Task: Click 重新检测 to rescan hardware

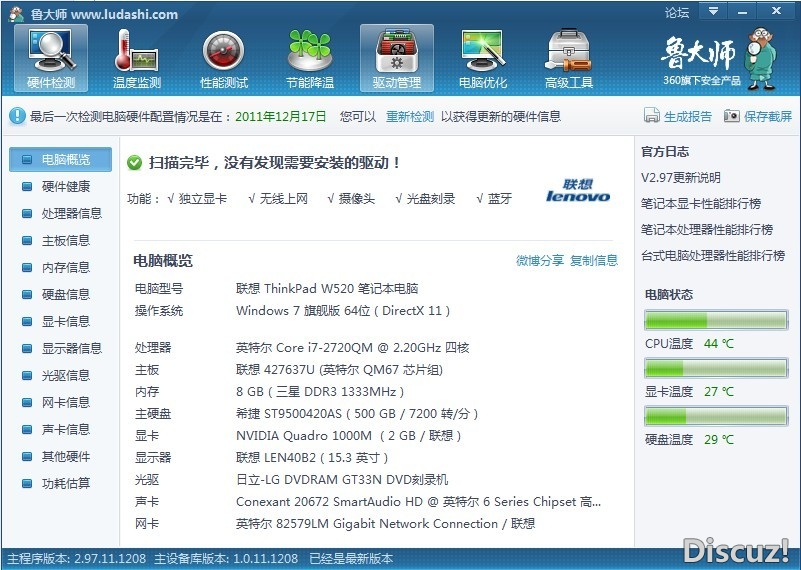Action: pyautogui.click(x=410, y=116)
